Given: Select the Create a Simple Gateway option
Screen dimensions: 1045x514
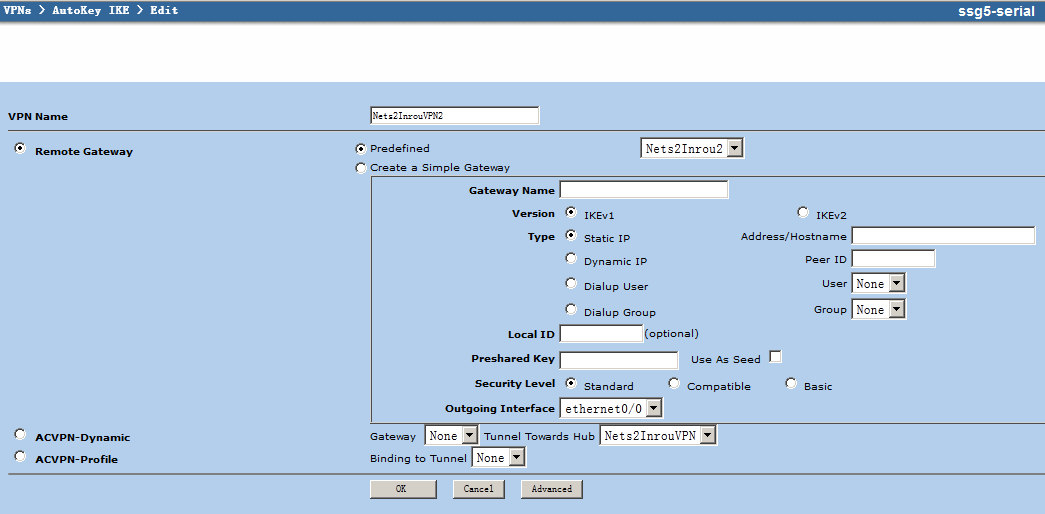Looking at the screenshot, I should point(361,168).
